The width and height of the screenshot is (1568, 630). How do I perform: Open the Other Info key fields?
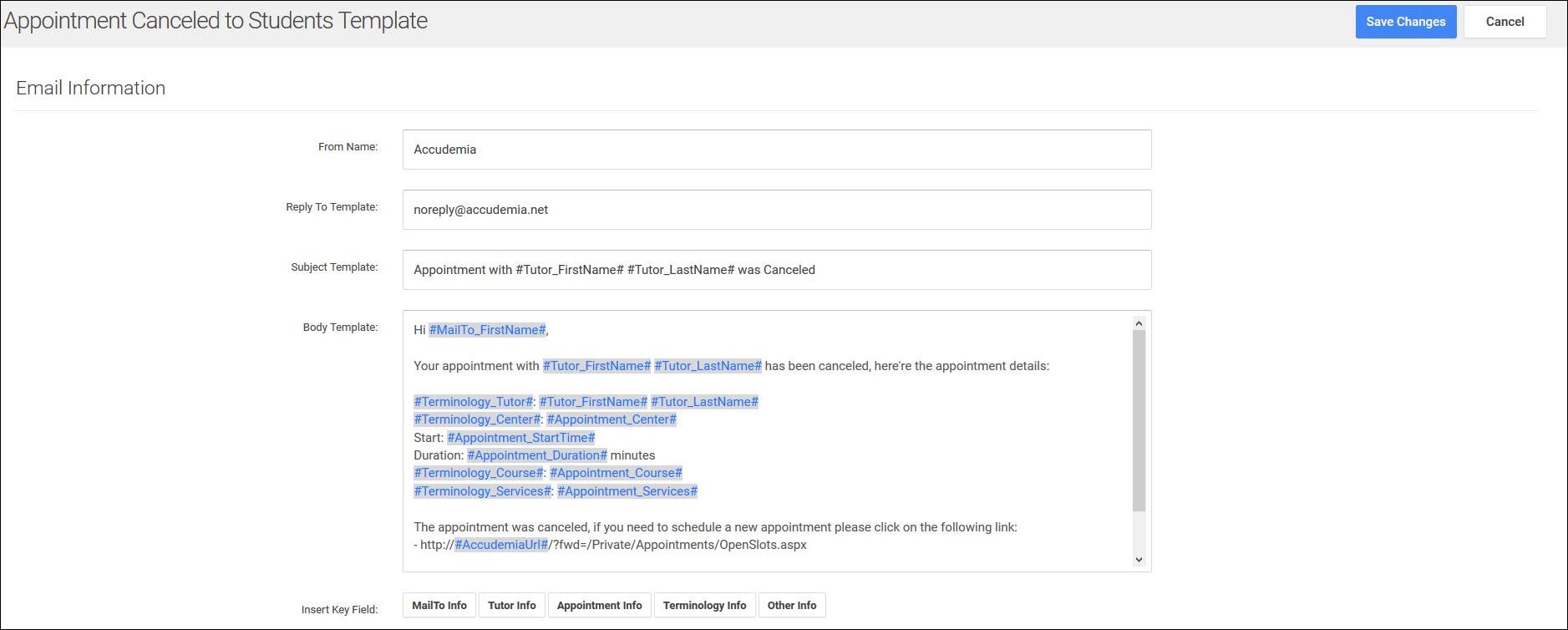(792, 606)
